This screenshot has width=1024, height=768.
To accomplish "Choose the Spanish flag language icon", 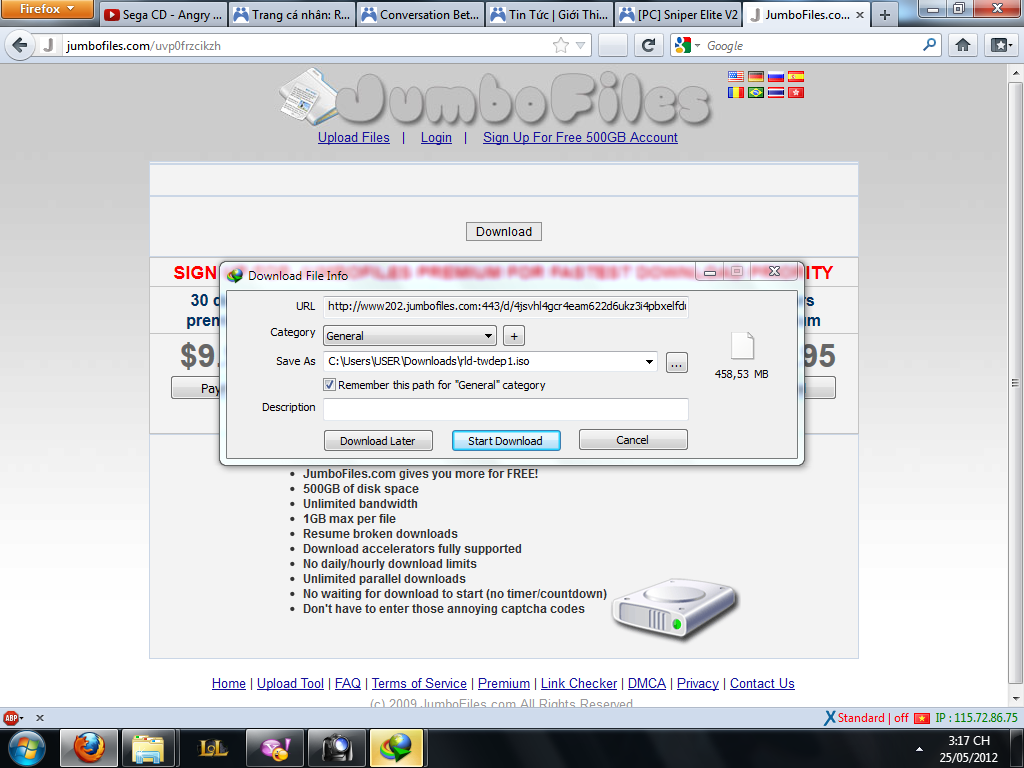I will tap(795, 76).
